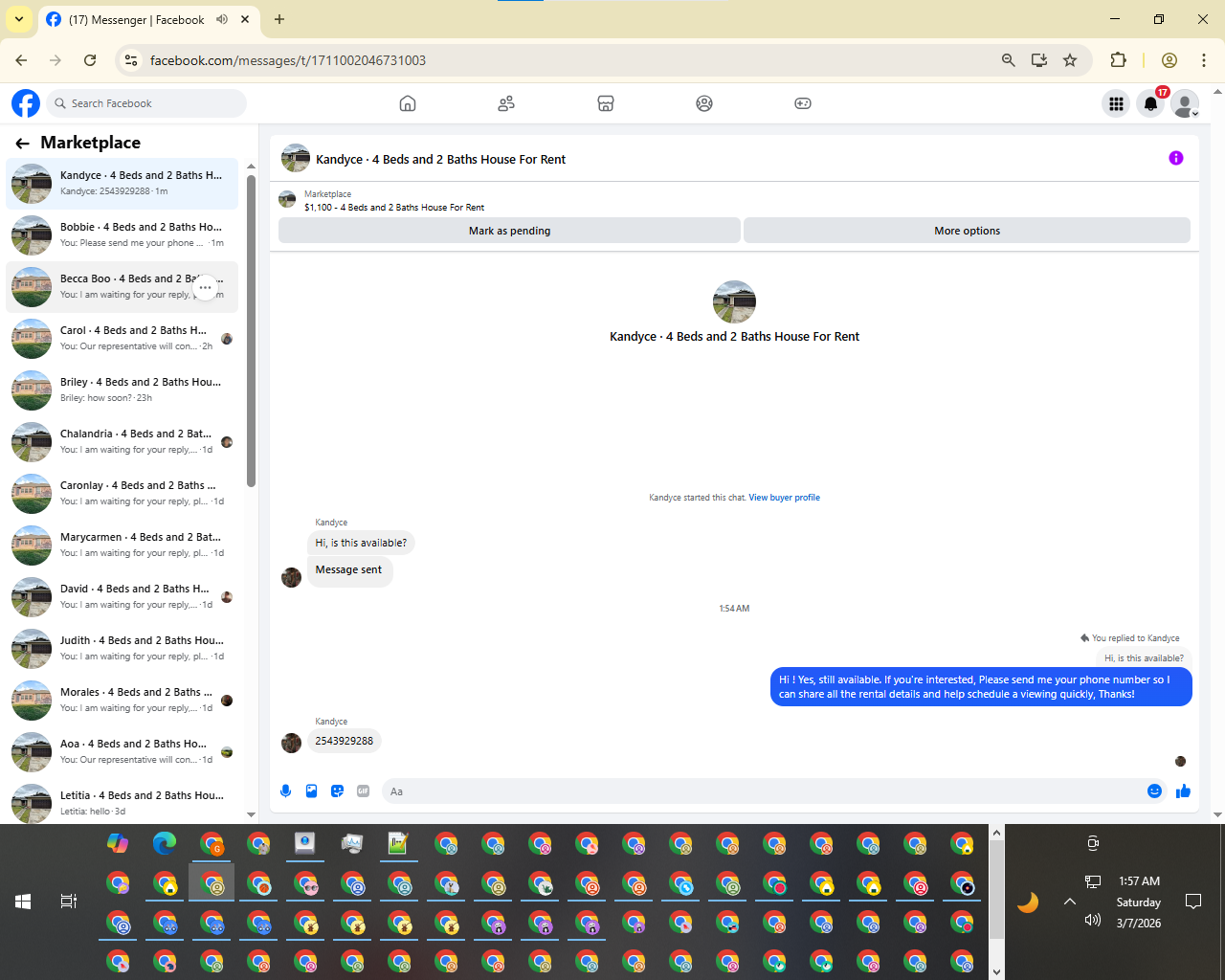The height and width of the screenshot is (980, 1225).
Task: Open Facebook Home icon
Action: coord(408,103)
